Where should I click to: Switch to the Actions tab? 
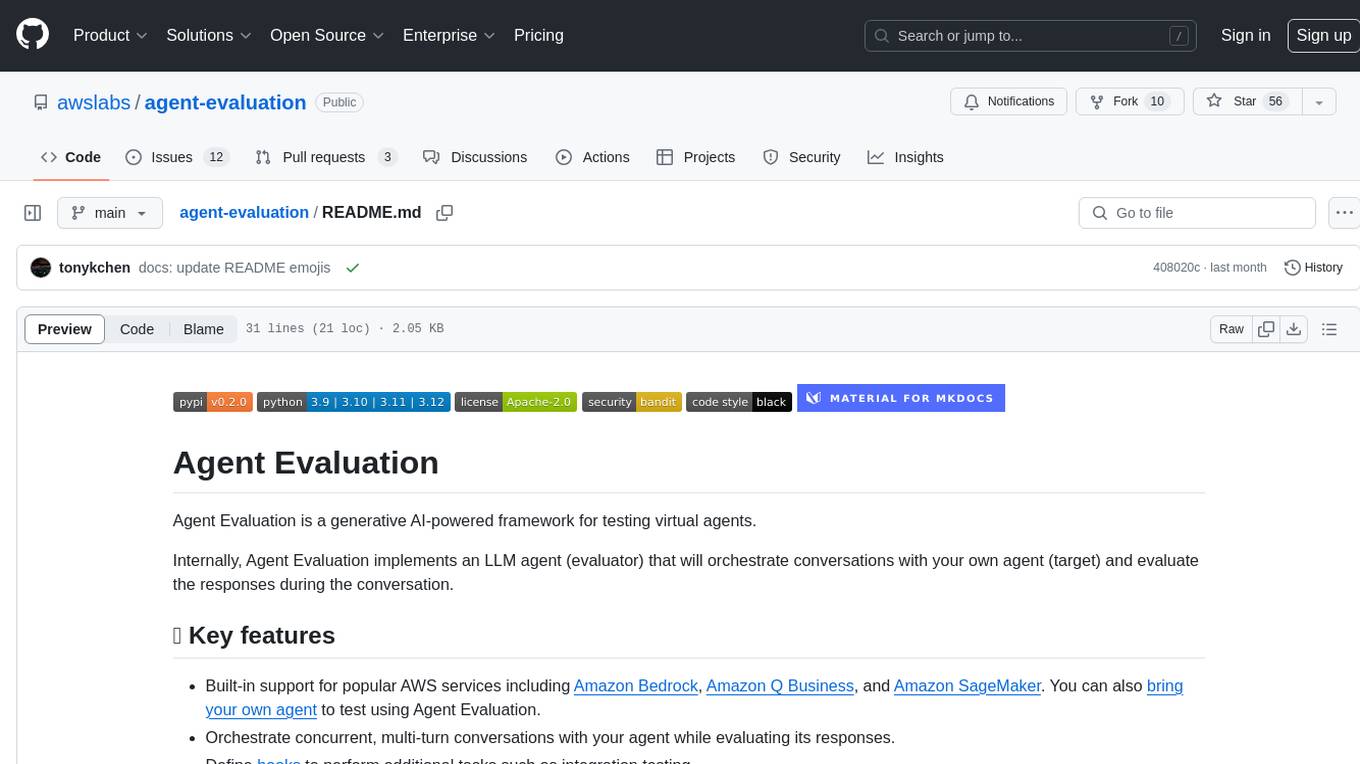592,157
